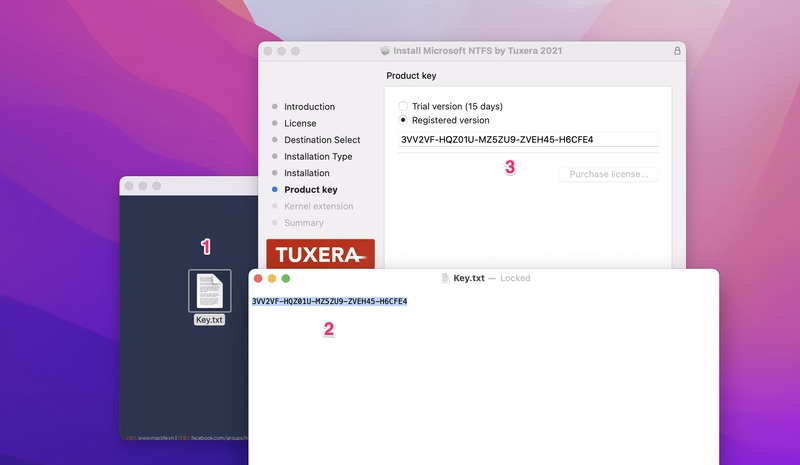Click the Purchase license... button
Viewport: 800px width, 465px height.
[x=609, y=174]
